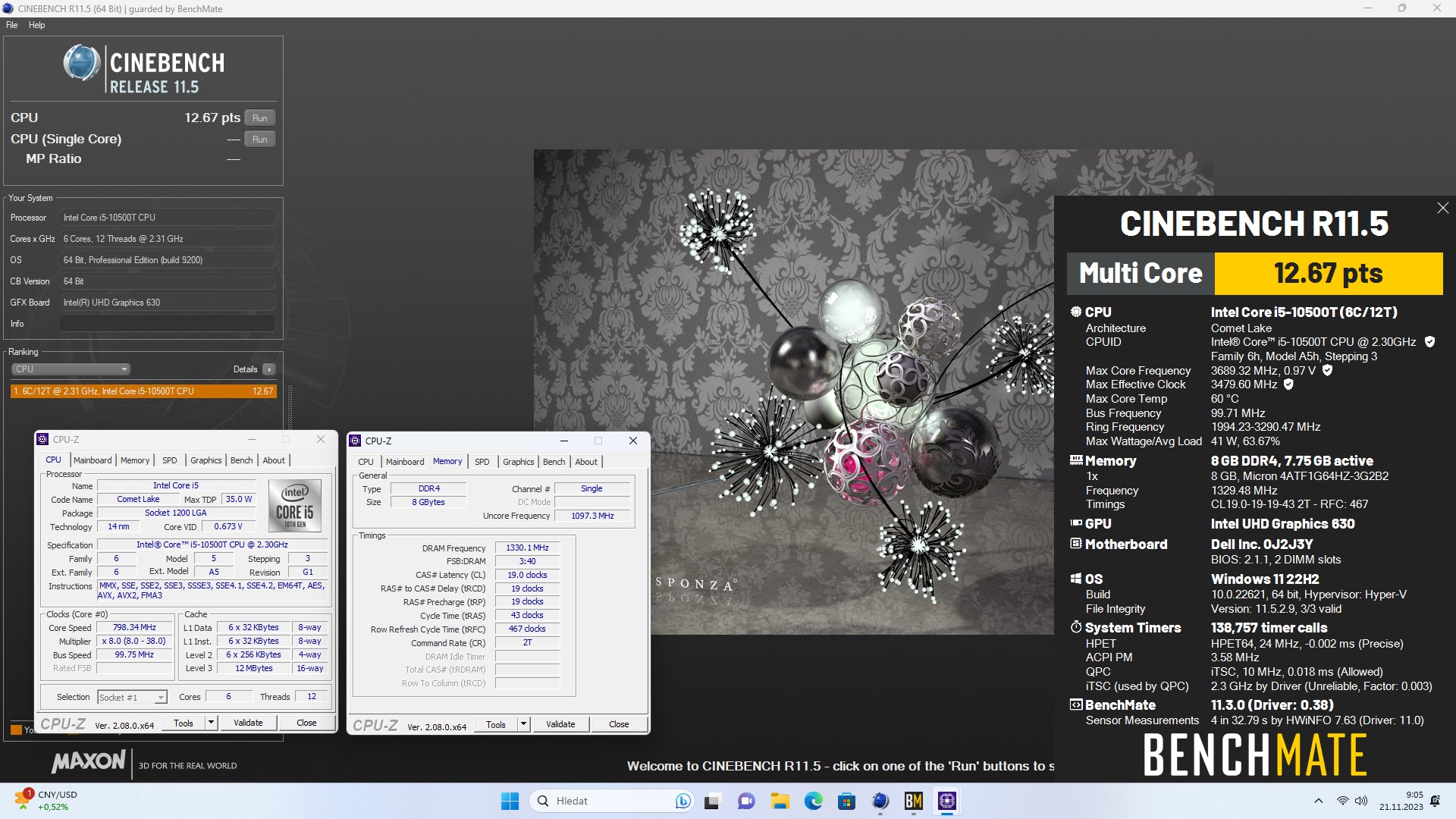Click the left CPU-Z title bar icon

(x=43, y=439)
